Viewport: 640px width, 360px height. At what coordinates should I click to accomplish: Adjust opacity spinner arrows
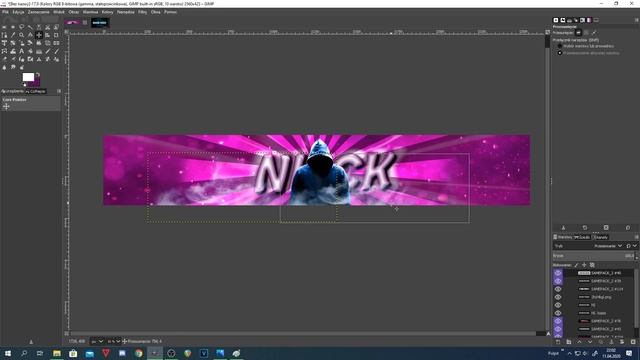pos(637,256)
